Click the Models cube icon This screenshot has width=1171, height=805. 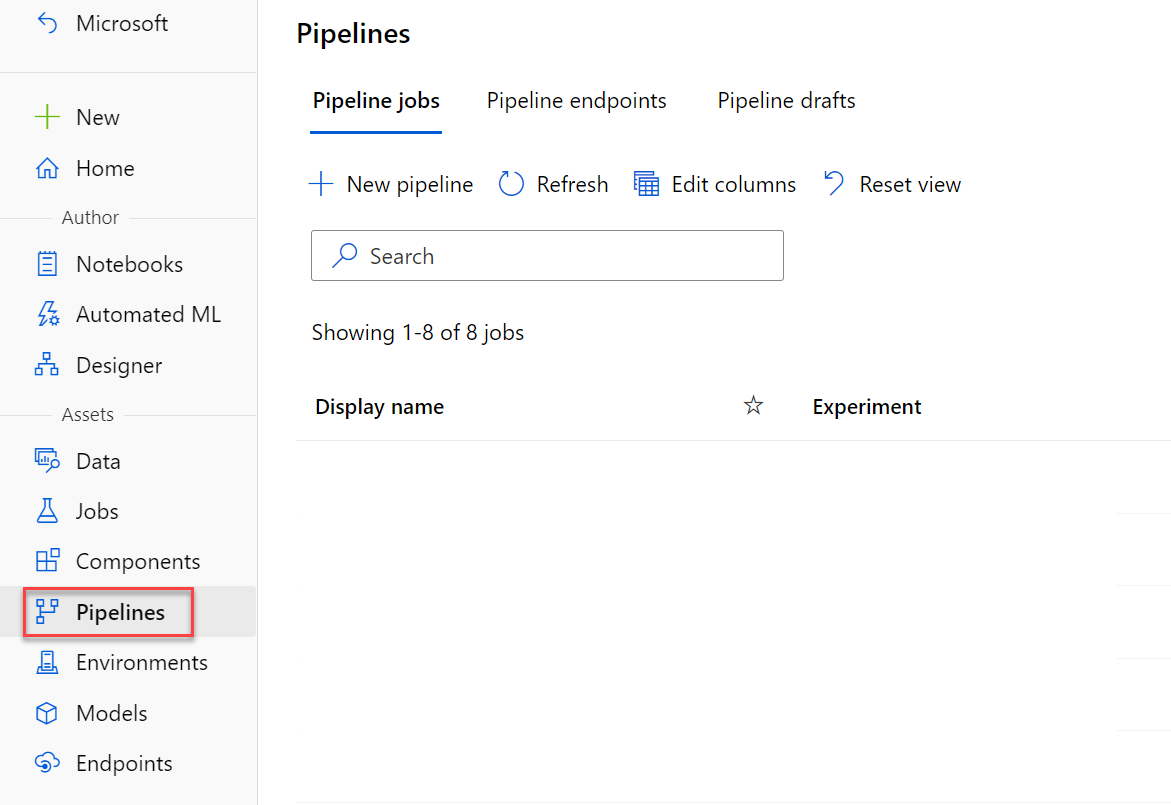pyautogui.click(x=47, y=713)
